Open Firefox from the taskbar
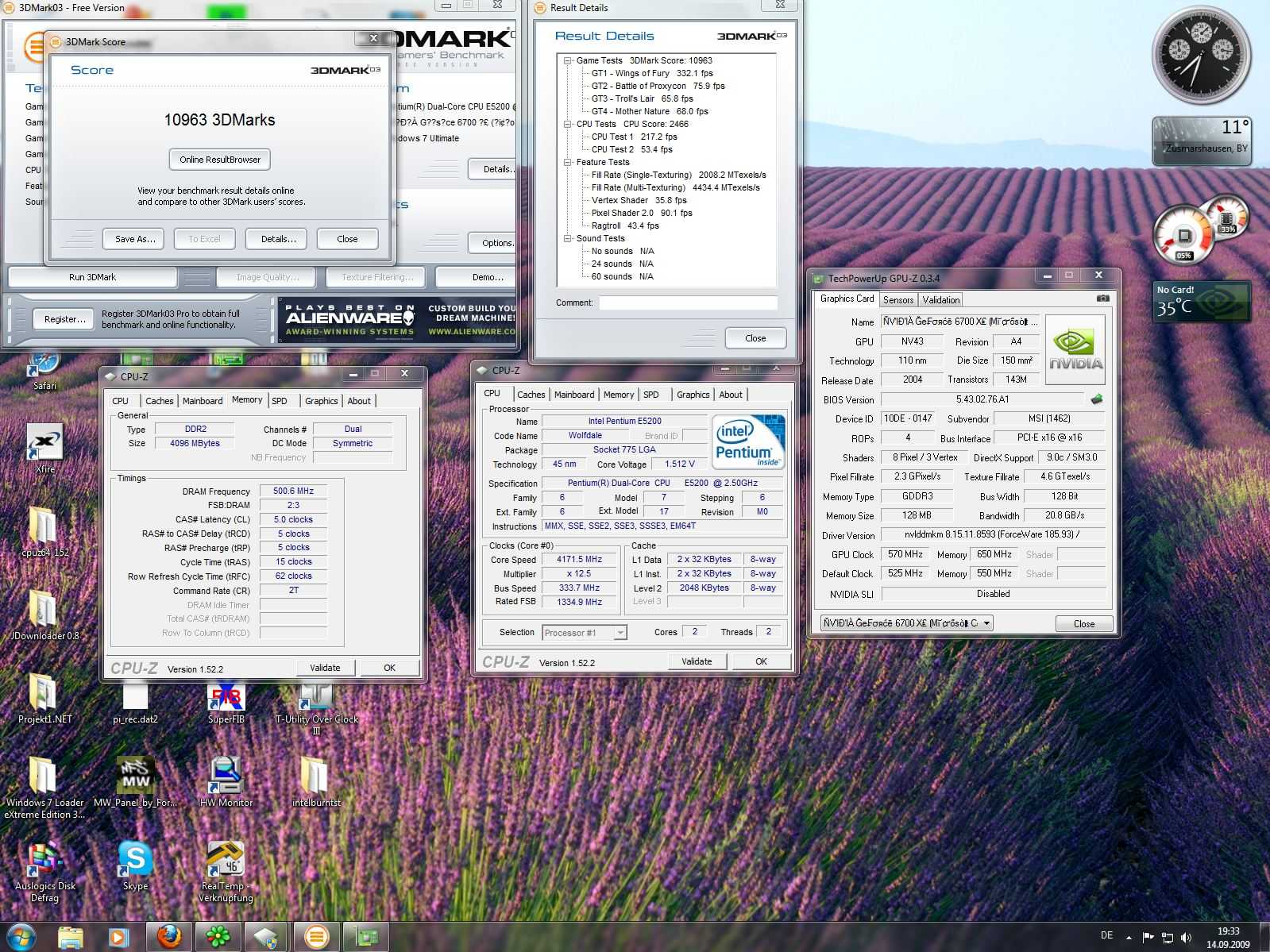Screen dimensions: 1270x952 (168, 937)
